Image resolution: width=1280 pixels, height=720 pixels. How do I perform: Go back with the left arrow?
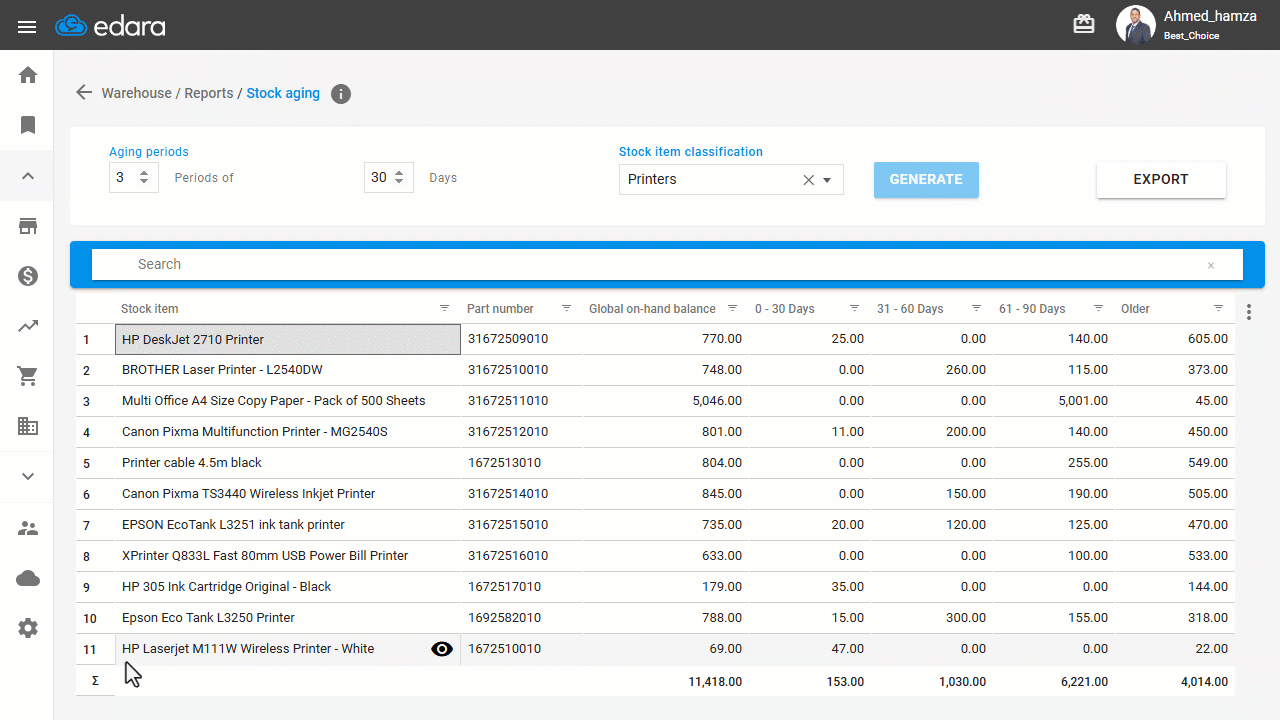click(x=84, y=92)
